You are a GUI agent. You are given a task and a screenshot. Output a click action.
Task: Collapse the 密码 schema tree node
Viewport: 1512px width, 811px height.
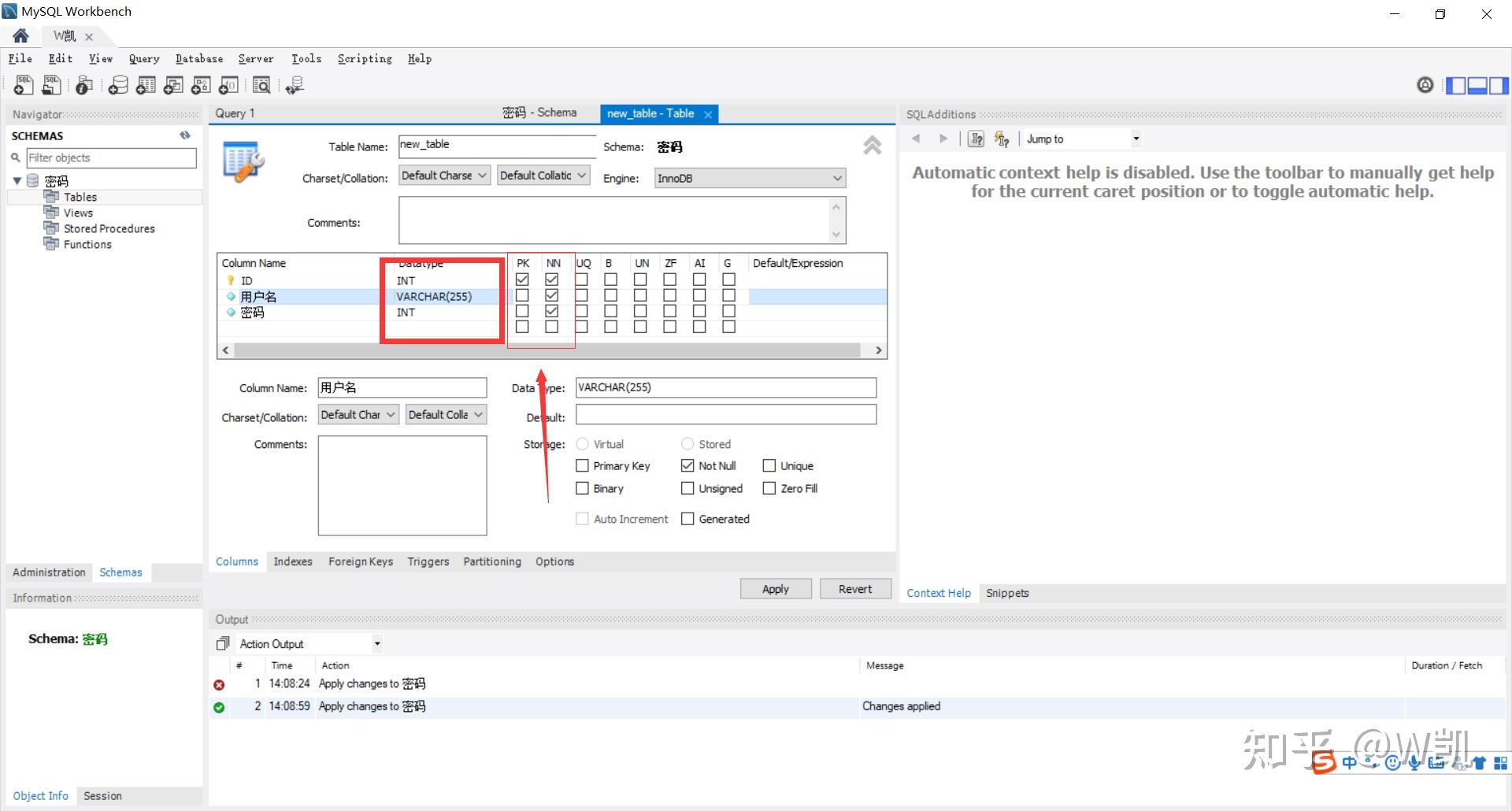click(x=17, y=181)
